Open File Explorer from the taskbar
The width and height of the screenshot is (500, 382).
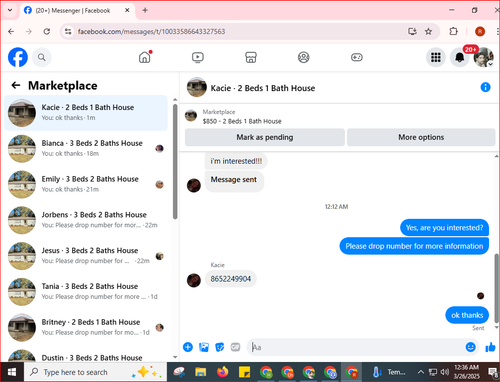pos(201,372)
